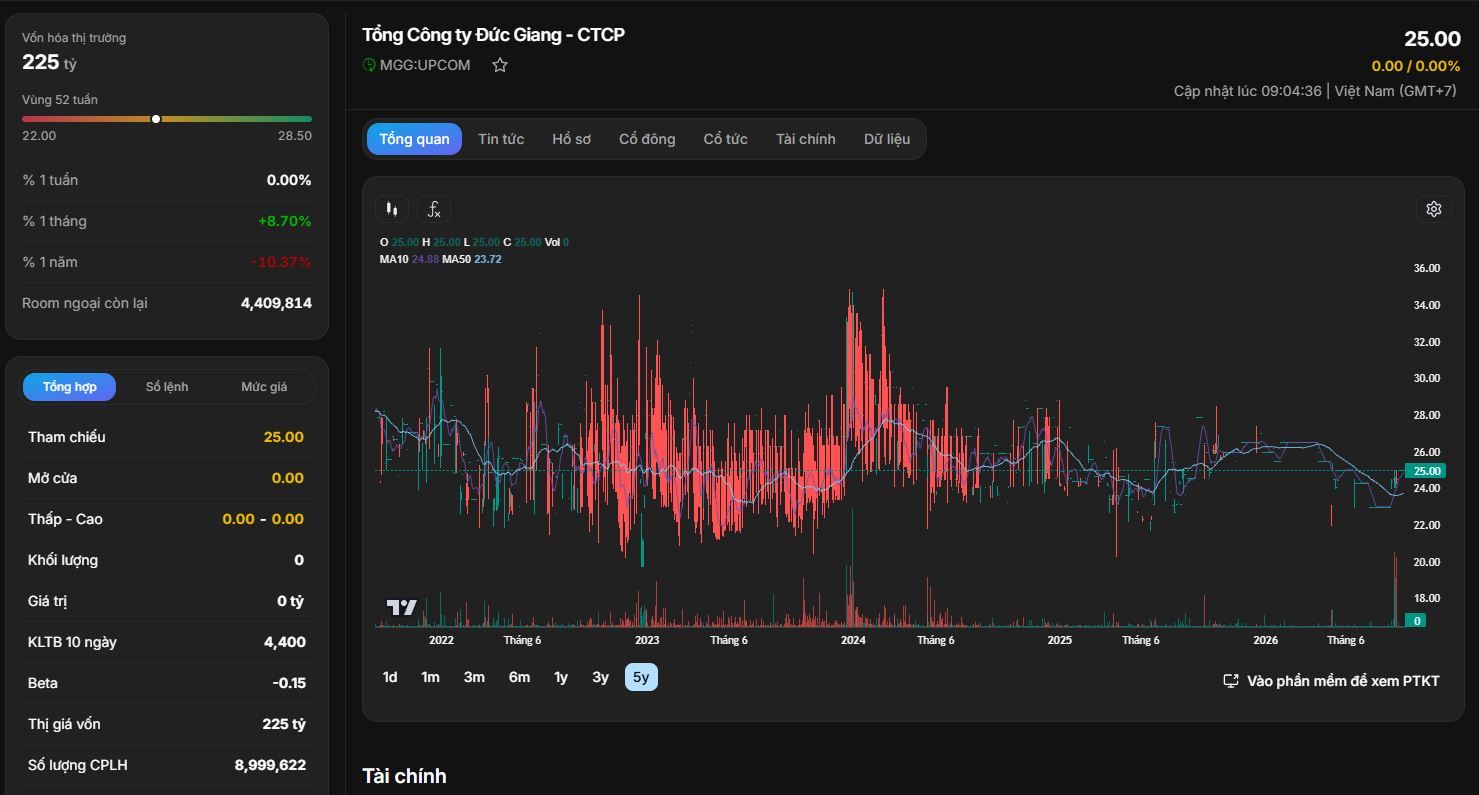Set chart range to 6m
This screenshot has width=1479, height=795.
(519, 677)
